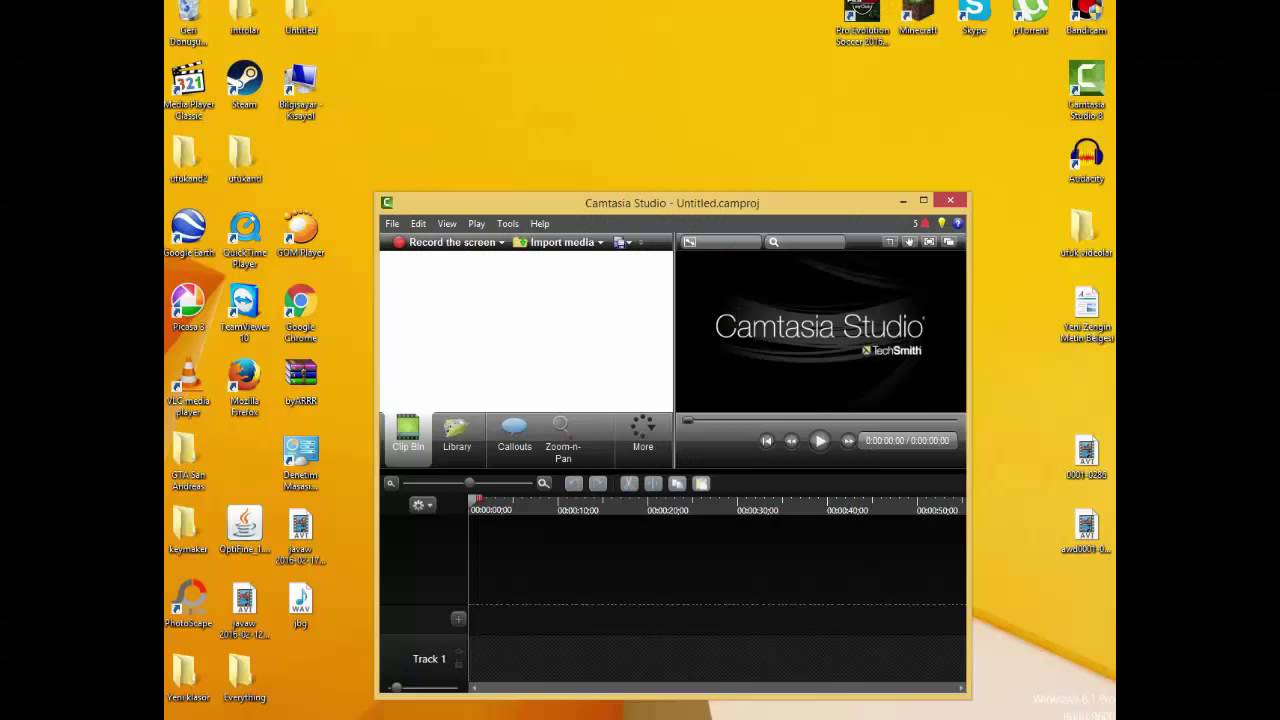Click the 00:00:10;00 mark on the timeline ruler

pyautogui.click(x=578, y=510)
